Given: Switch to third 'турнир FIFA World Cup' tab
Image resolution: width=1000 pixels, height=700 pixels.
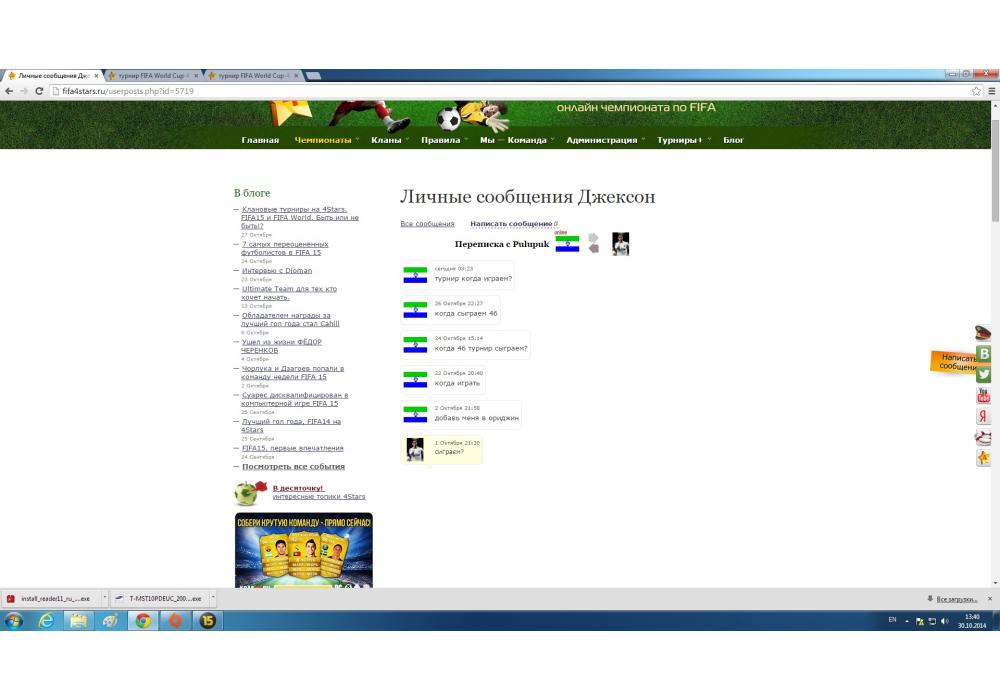Looking at the screenshot, I should (252, 75).
